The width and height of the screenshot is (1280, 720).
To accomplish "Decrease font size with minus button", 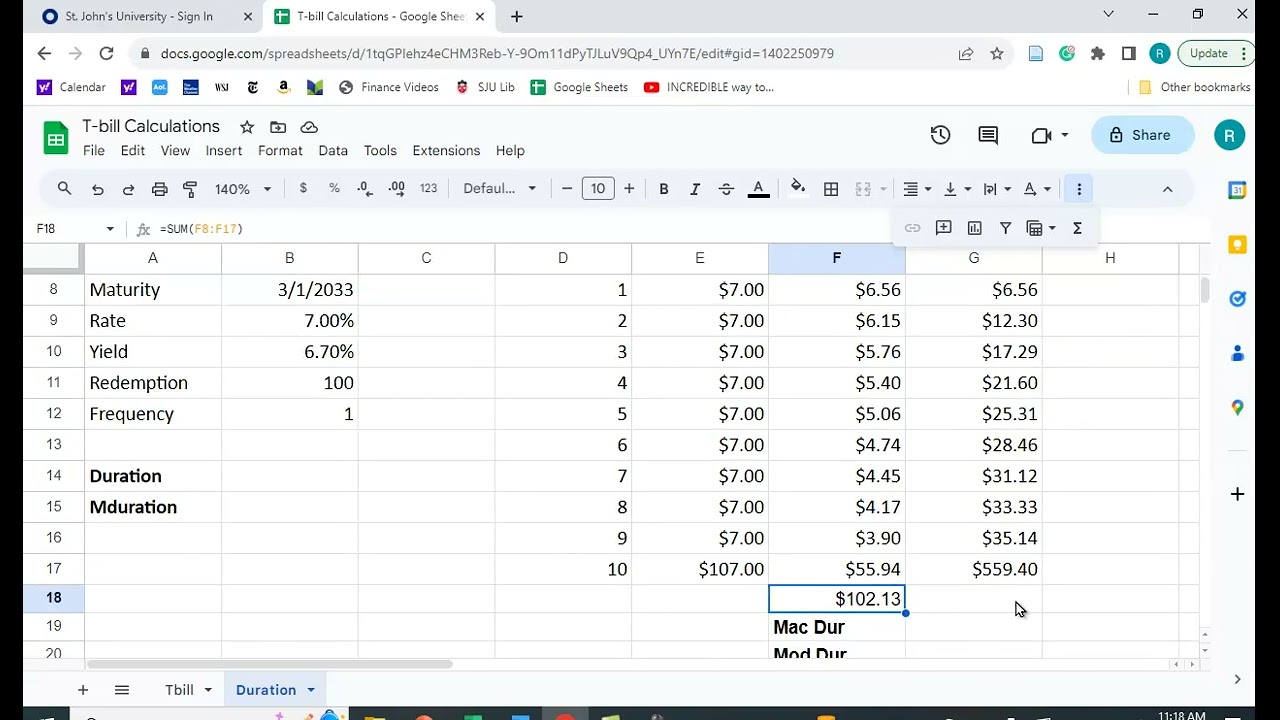I will click(567, 188).
